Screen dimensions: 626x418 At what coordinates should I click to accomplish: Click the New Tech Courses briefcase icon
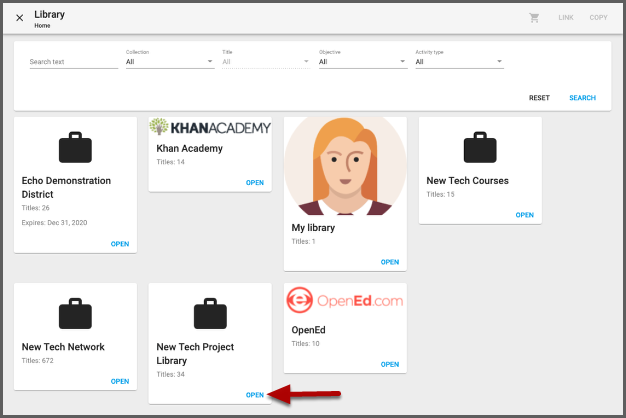(x=480, y=149)
